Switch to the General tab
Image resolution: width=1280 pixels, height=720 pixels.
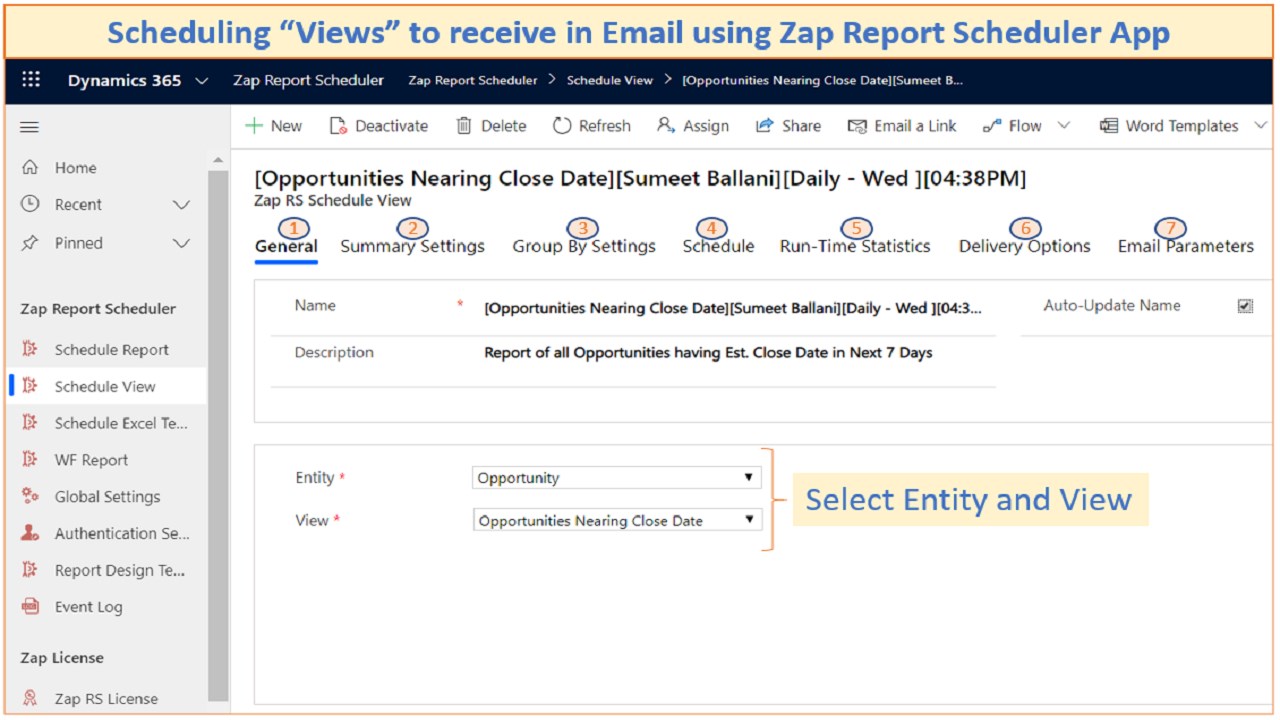tap(286, 246)
